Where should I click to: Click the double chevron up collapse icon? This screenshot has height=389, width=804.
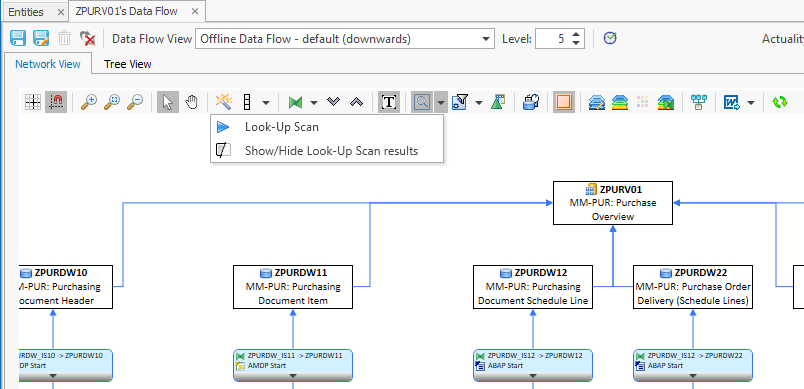click(356, 102)
